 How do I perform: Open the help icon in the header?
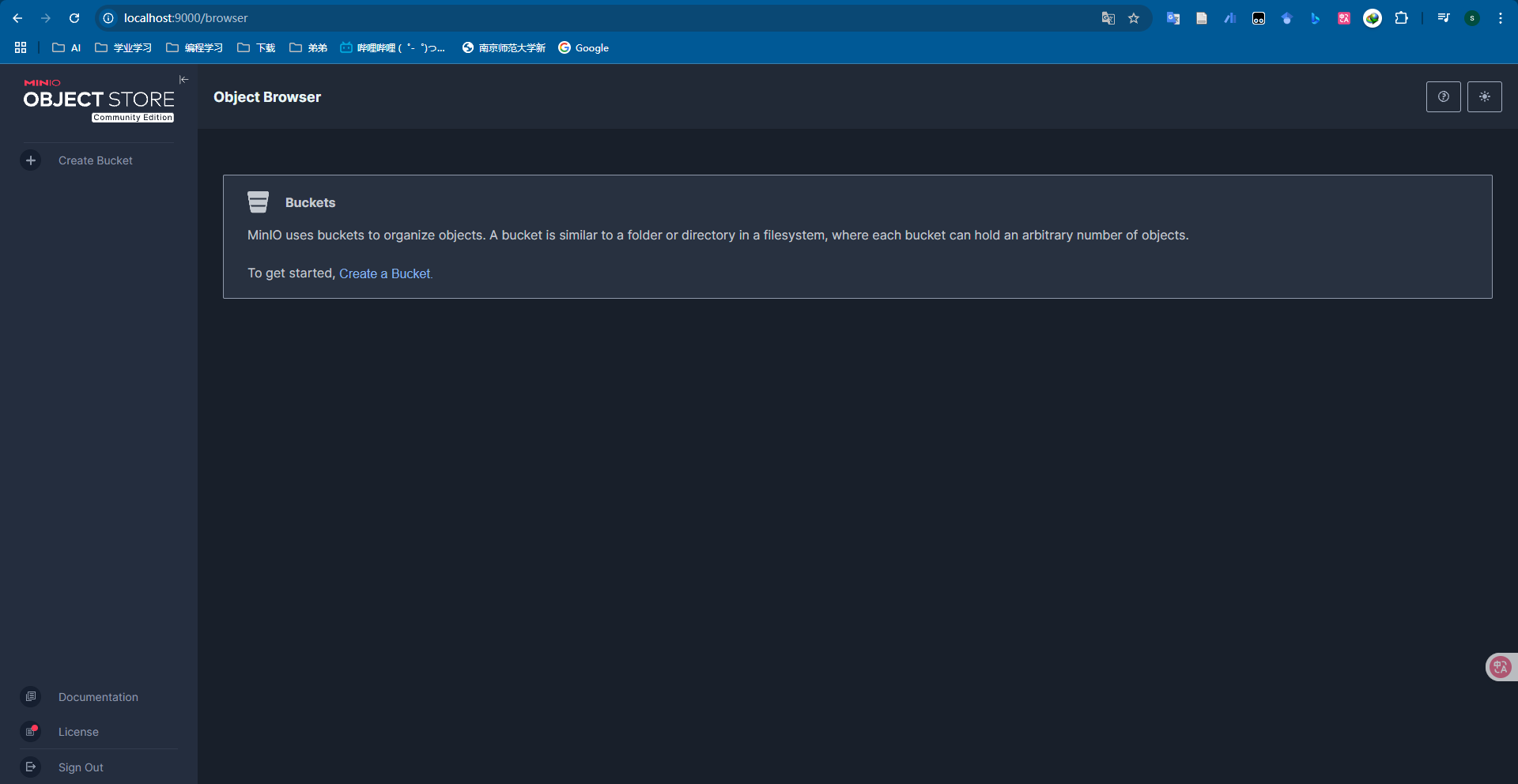(1443, 97)
